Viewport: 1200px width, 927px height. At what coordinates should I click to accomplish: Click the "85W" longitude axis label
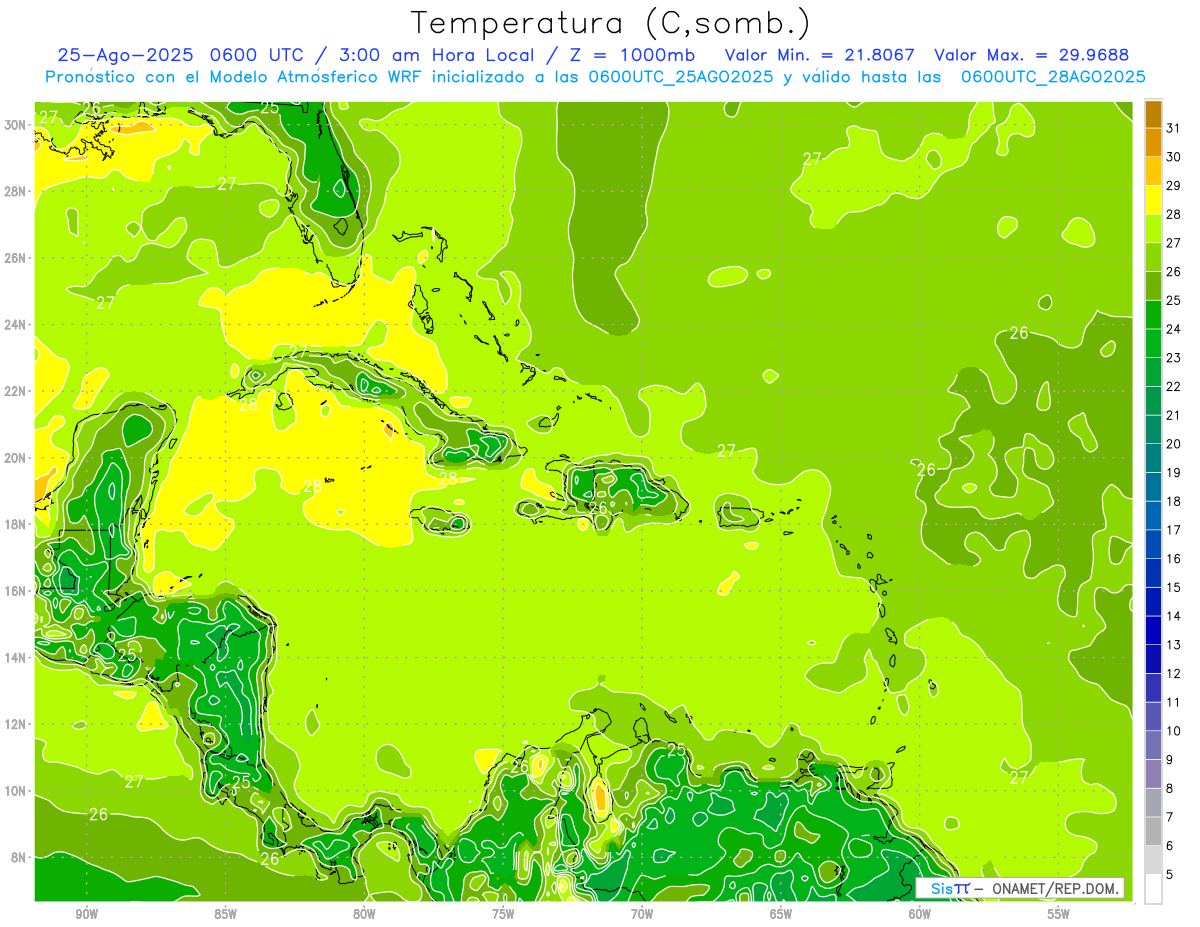(x=225, y=914)
